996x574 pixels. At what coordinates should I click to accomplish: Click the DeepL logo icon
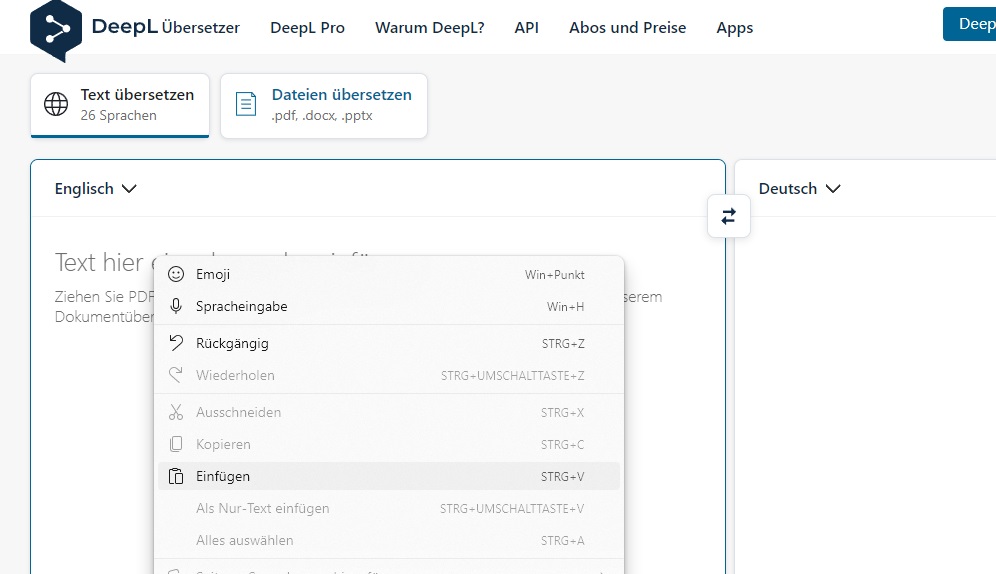point(56,27)
